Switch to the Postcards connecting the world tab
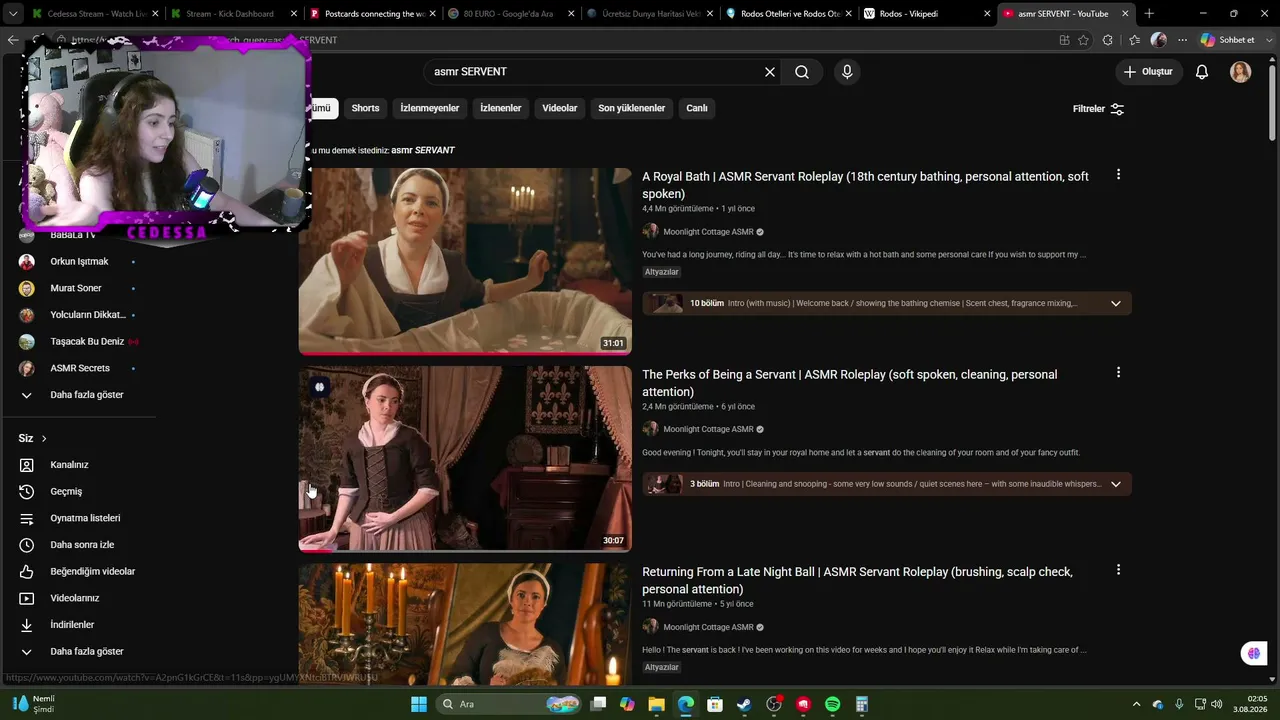1280x720 pixels. [x=372, y=14]
